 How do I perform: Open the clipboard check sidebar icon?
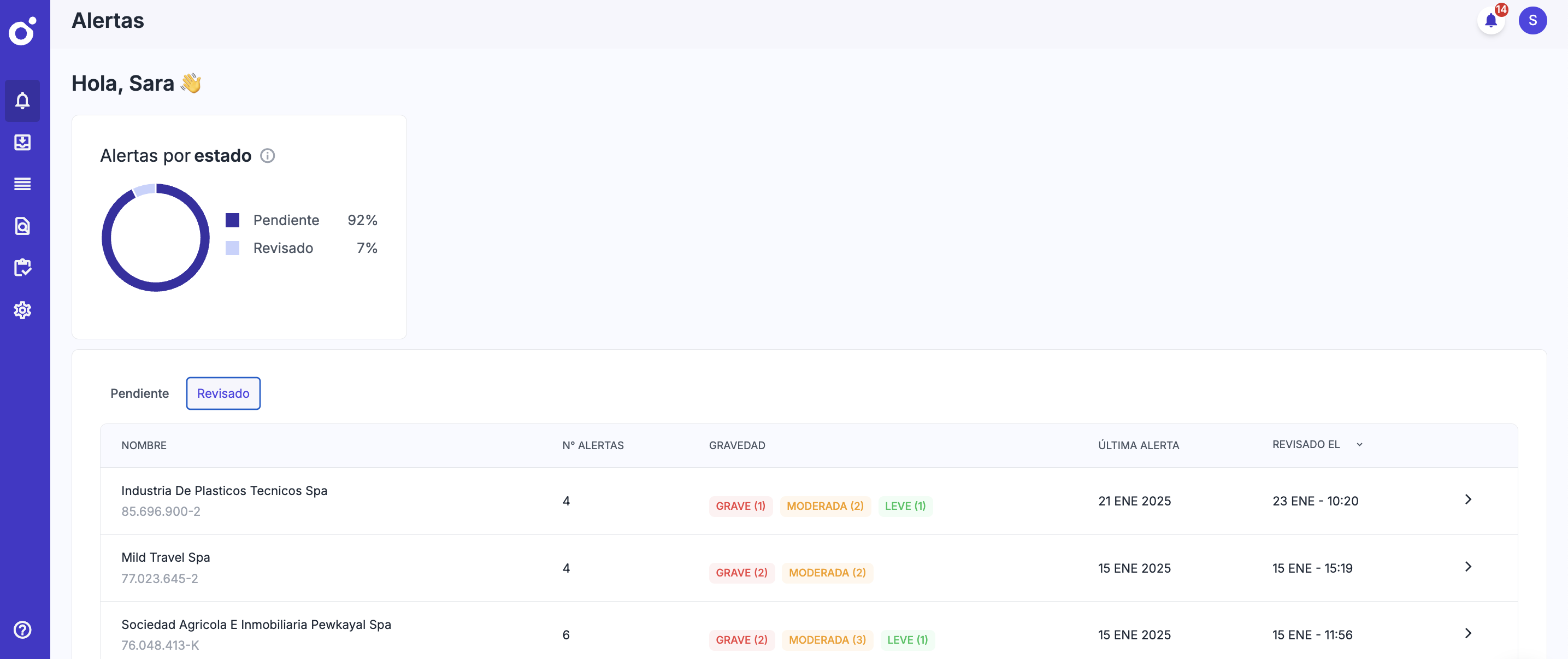pos(22,267)
